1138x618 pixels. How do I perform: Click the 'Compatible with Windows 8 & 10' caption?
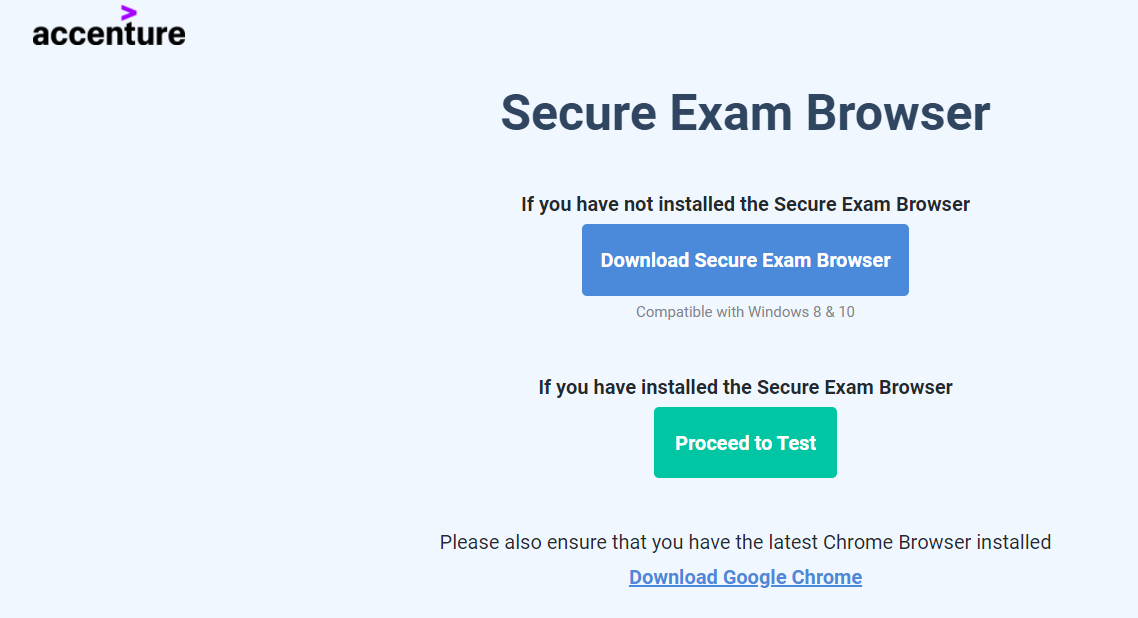(745, 311)
